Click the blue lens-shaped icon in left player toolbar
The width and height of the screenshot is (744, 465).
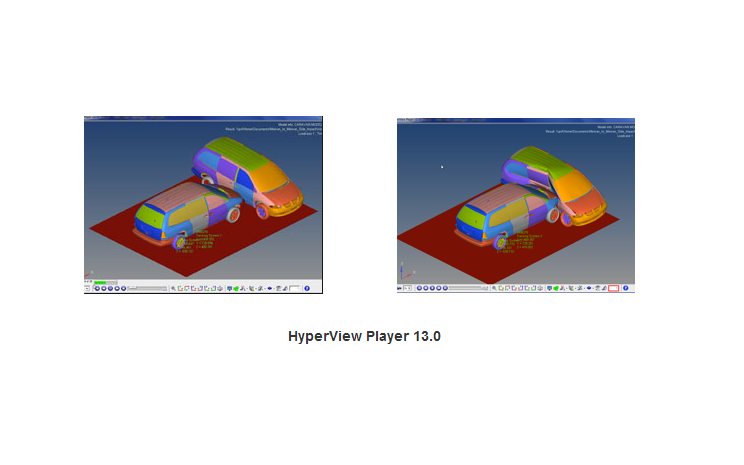(x=270, y=288)
